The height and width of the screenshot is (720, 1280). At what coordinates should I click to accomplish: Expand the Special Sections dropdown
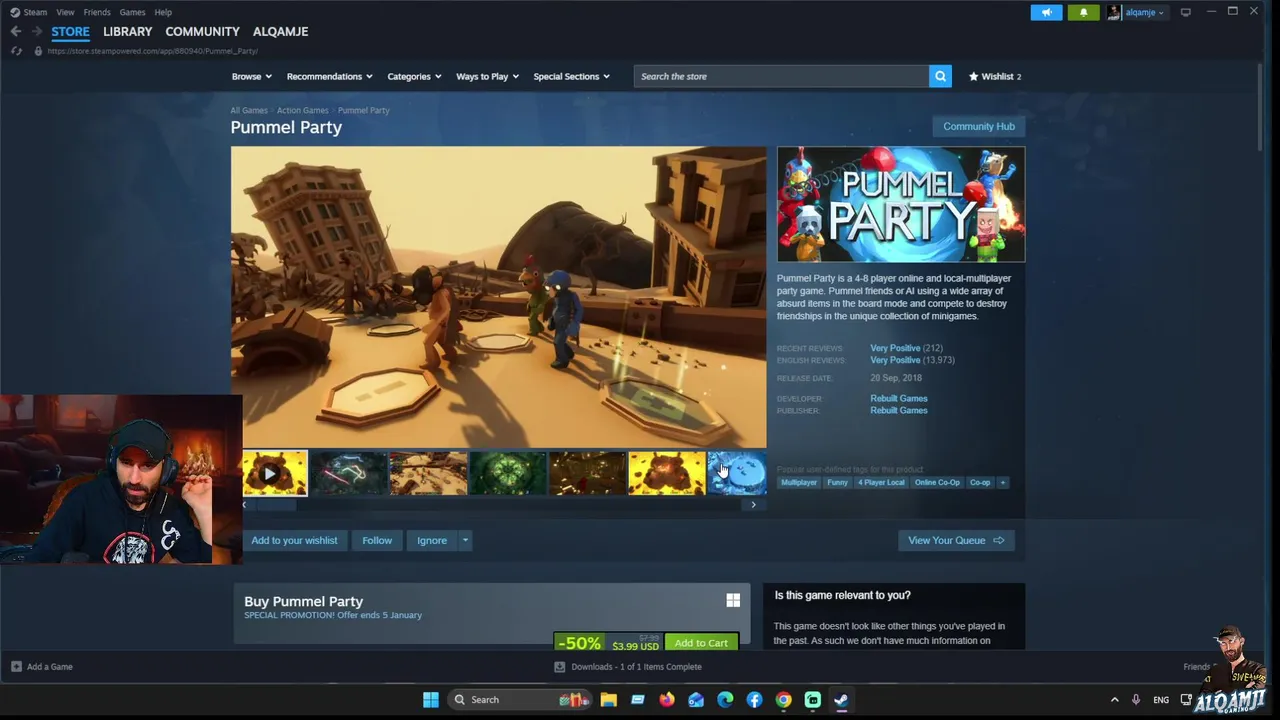coord(571,76)
